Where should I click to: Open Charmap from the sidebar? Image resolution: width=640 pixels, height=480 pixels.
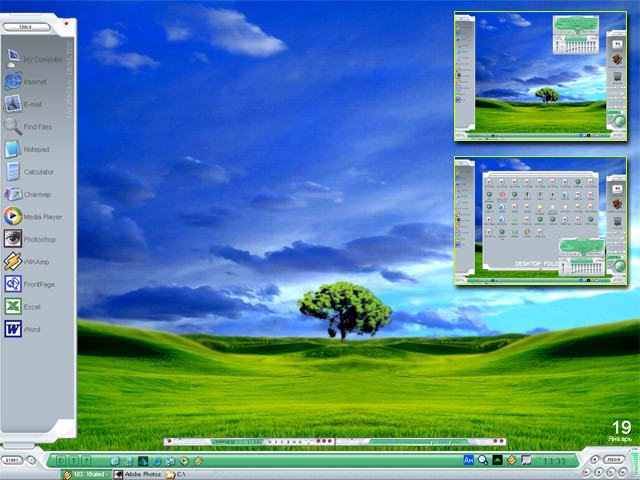click(28, 194)
